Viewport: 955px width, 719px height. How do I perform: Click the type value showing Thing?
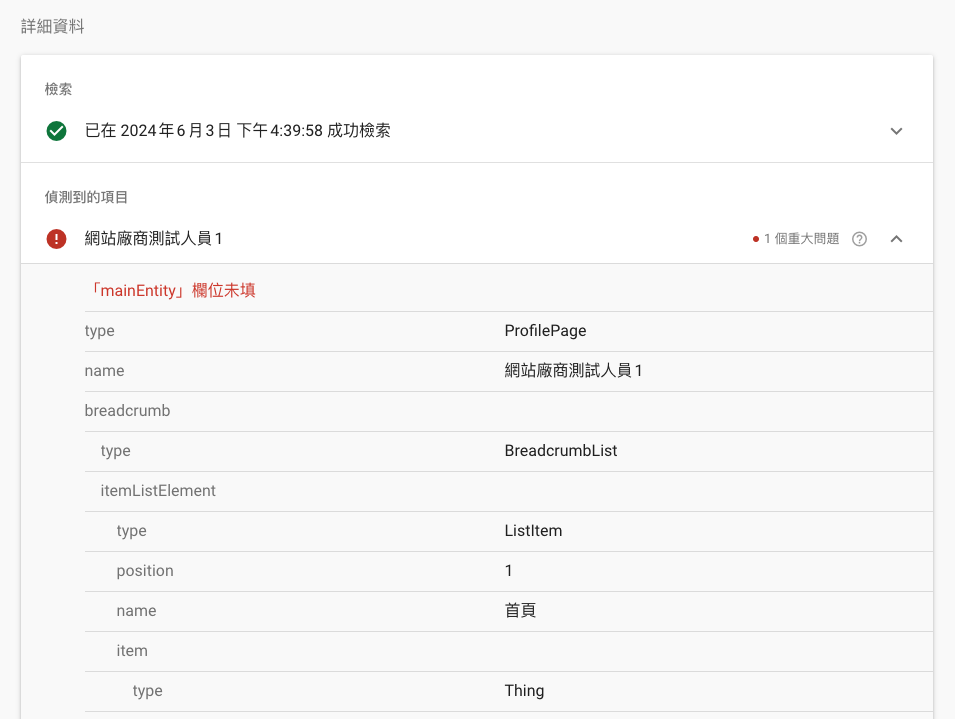tap(526, 690)
